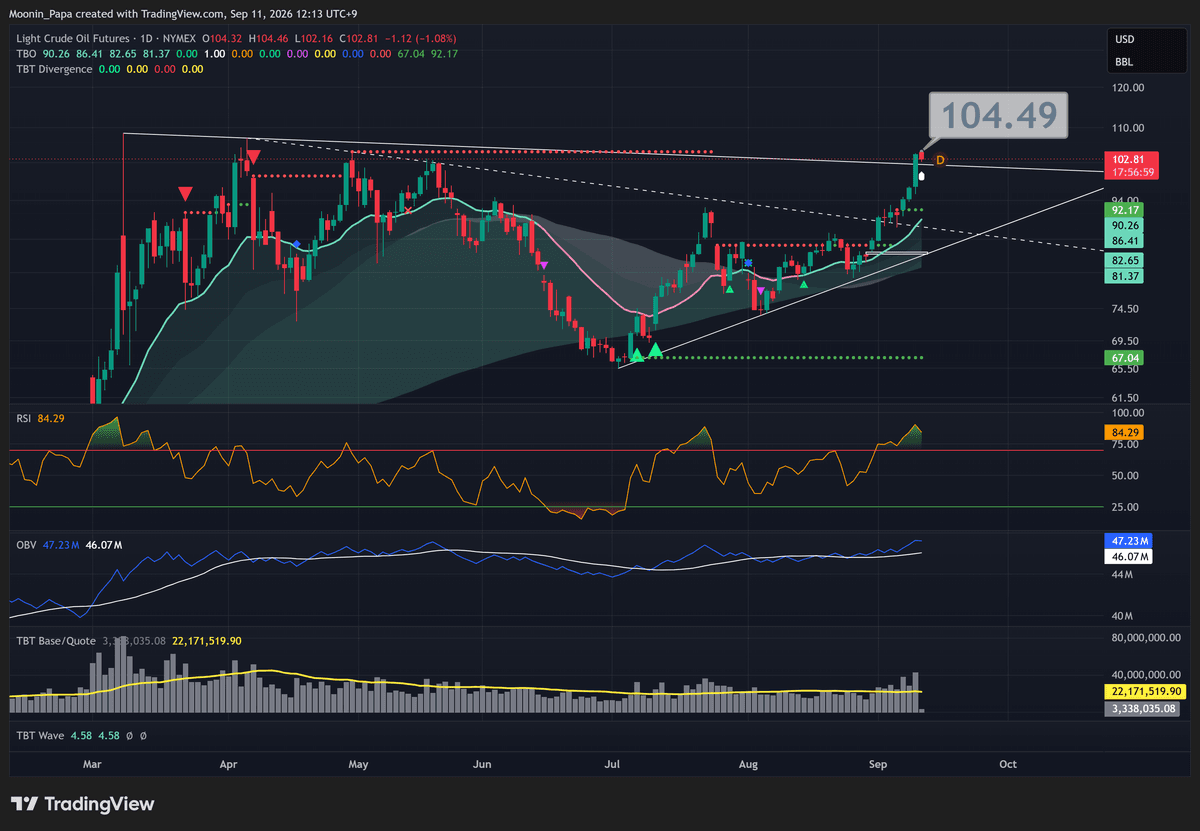The height and width of the screenshot is (831, 1200).
Task: Click the blue asterisk marker in late July
Action: click(748, 261)
